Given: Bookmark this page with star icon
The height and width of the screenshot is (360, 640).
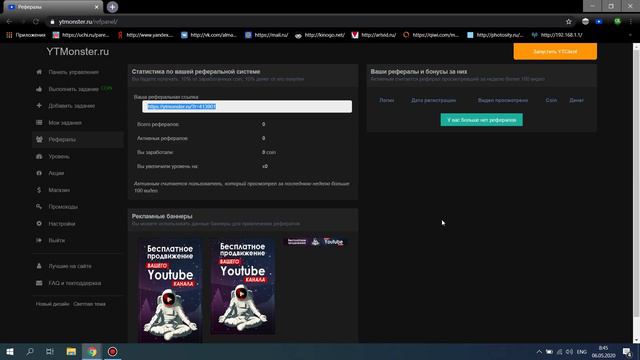Looking at the screenshot, I should point(569,22).
